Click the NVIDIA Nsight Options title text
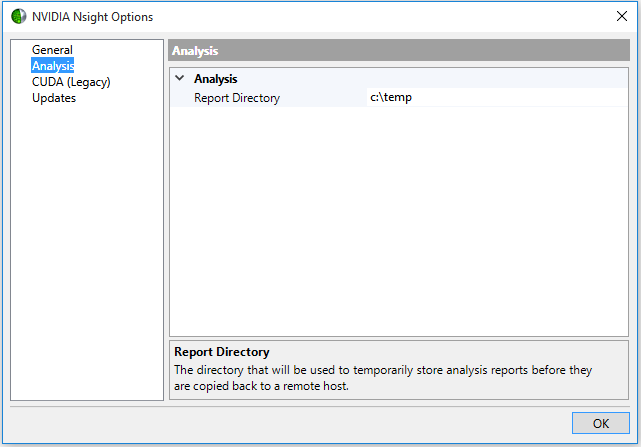641x447 pixels. (92, 17)
